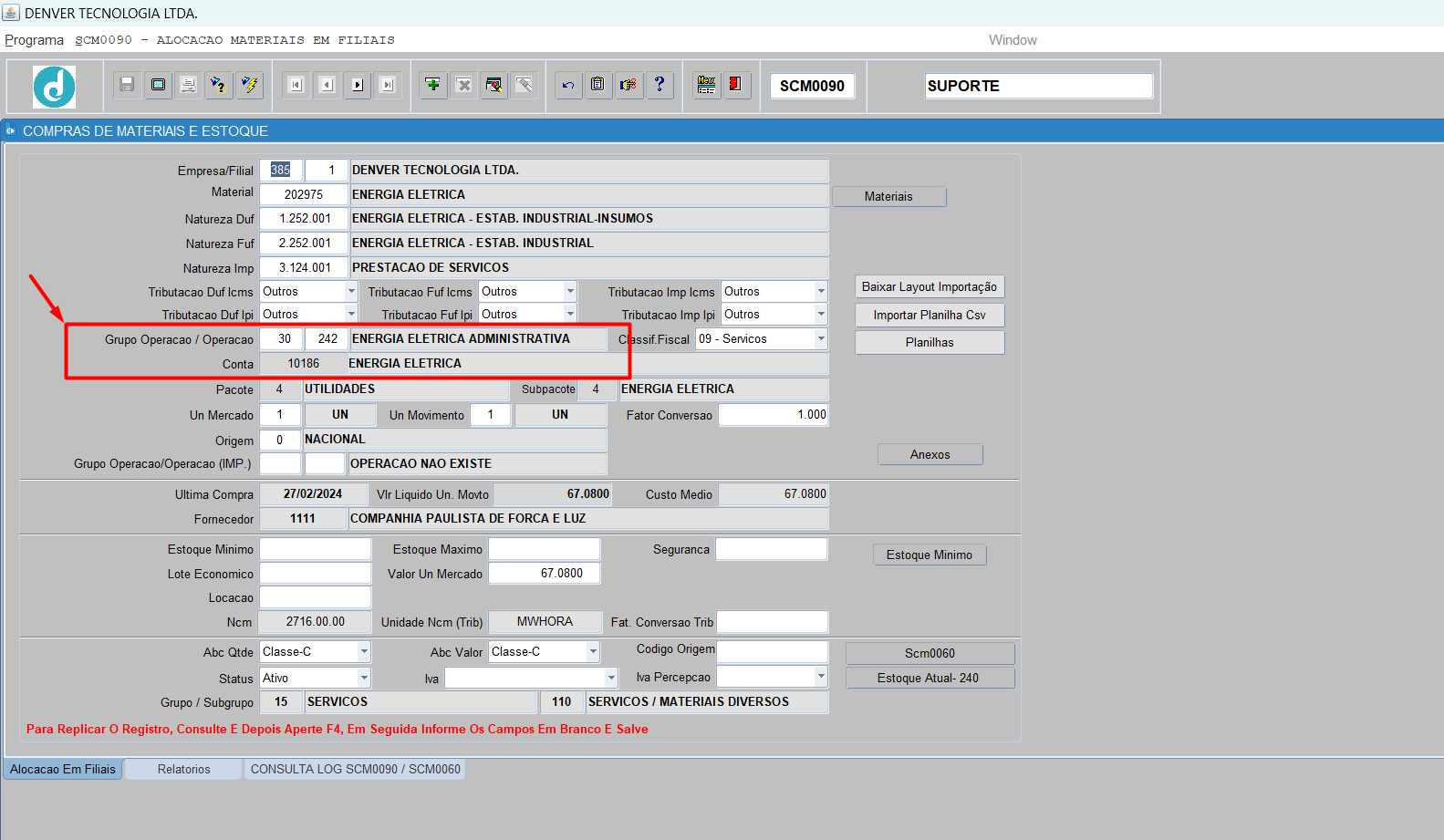1444x840 pixels.
Task: Open Tributacao Fuf Icms dropdown
Action: [570, 292]
